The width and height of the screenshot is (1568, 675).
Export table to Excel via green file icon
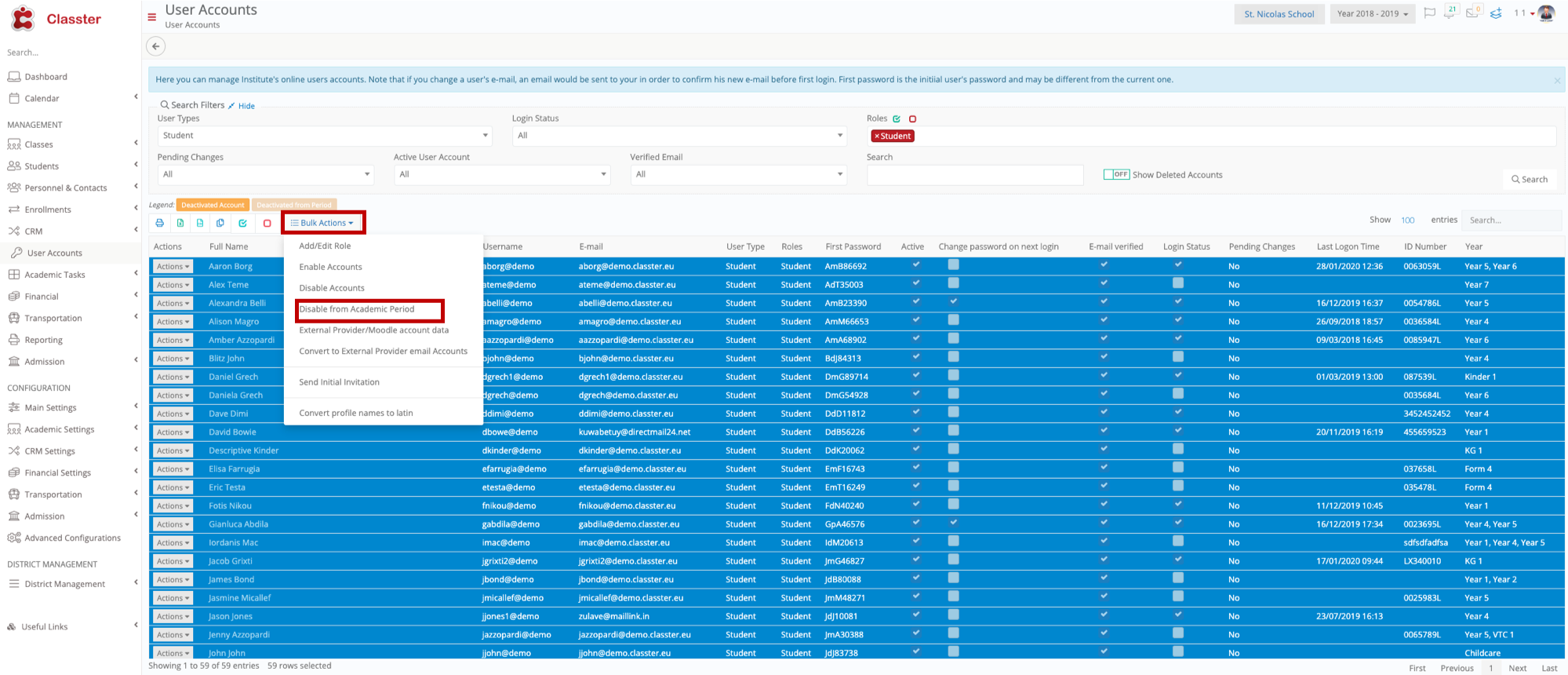point(180,223)
